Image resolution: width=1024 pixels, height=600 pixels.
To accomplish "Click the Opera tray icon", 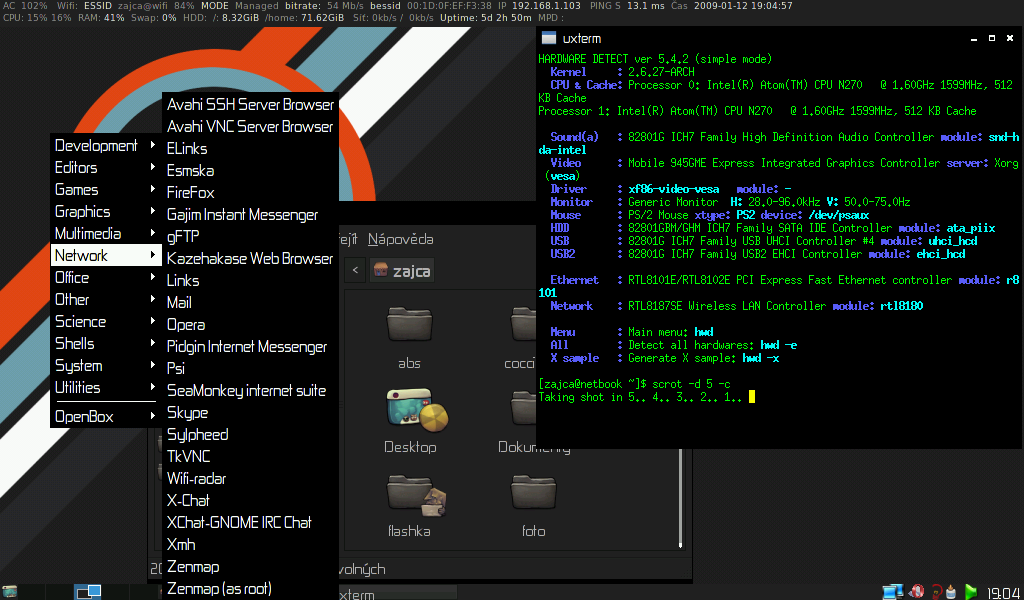I will (917, 592).
